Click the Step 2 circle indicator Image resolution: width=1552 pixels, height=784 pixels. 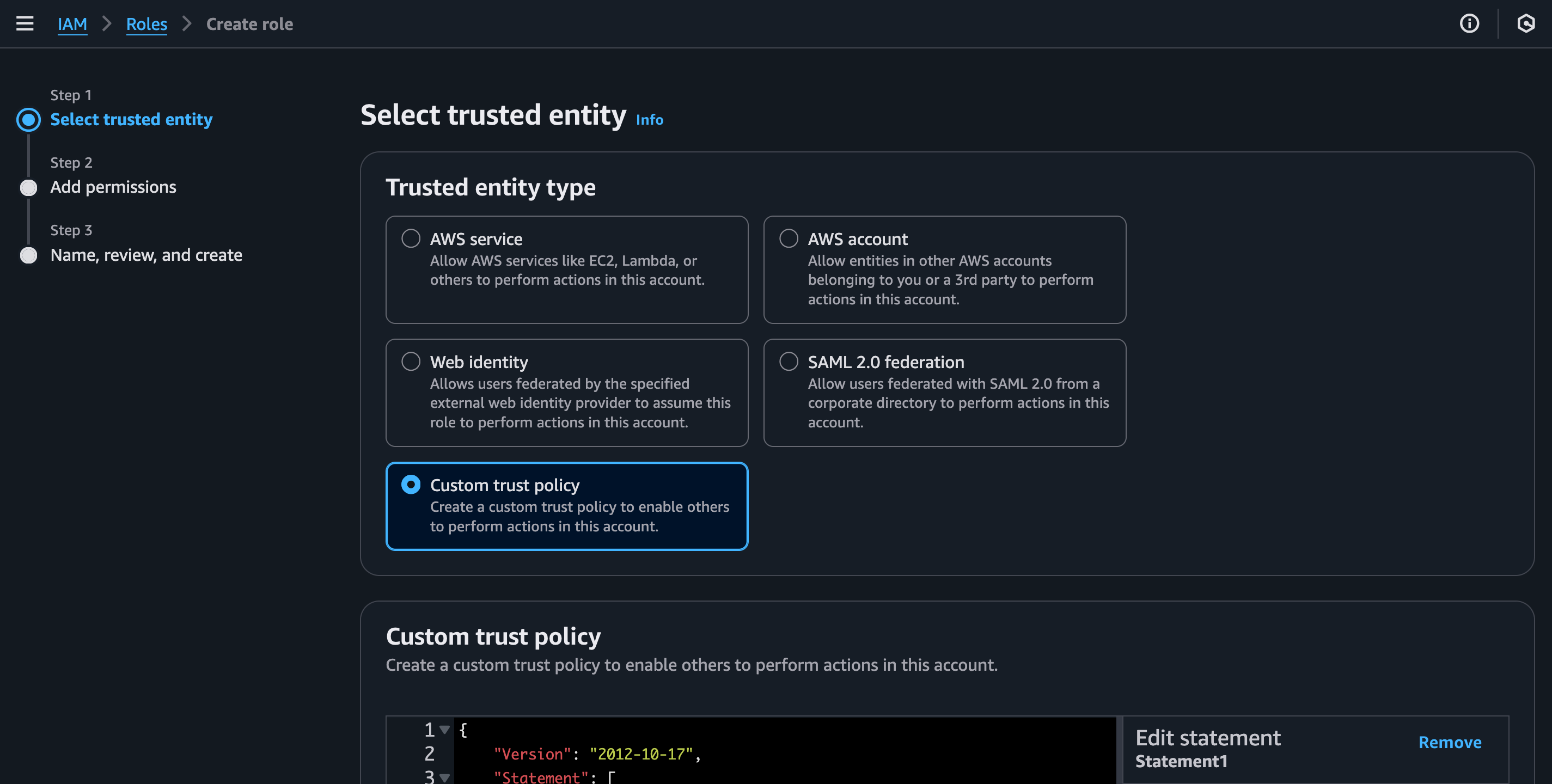click(x=28, y=187)
